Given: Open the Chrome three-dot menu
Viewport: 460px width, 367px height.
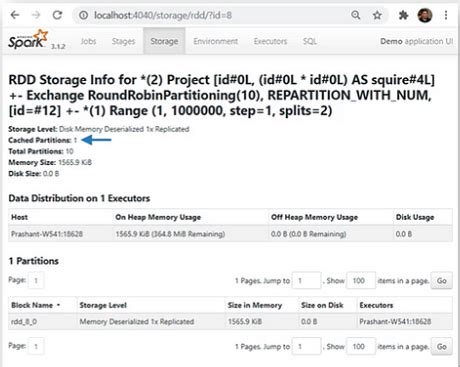Looking at the screenshot, I should coord(446,15).
